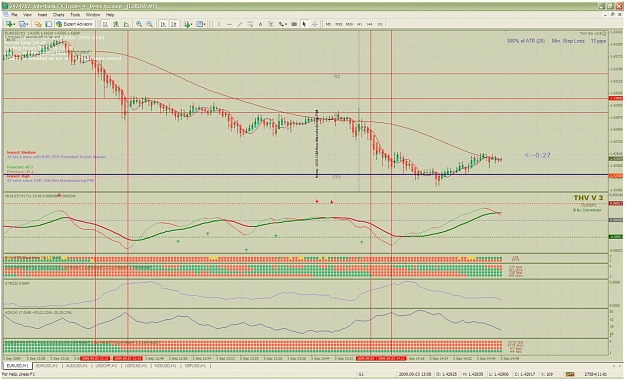Set timeframe to H4

click(x=369, y=24)
